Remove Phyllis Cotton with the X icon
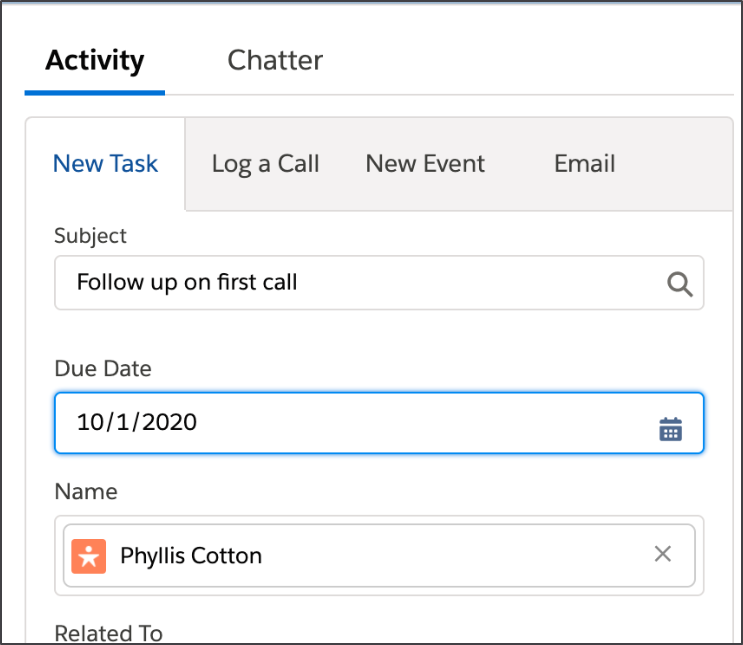The width and height of the screenshot is (743, 645). point(662,554)
